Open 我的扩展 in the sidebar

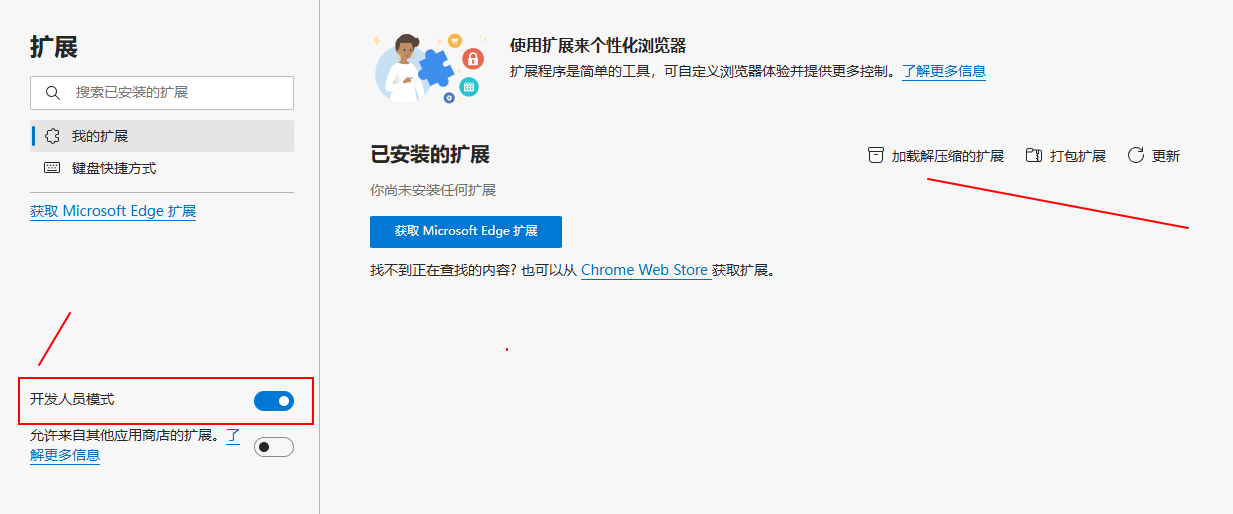tap(162, 136)
